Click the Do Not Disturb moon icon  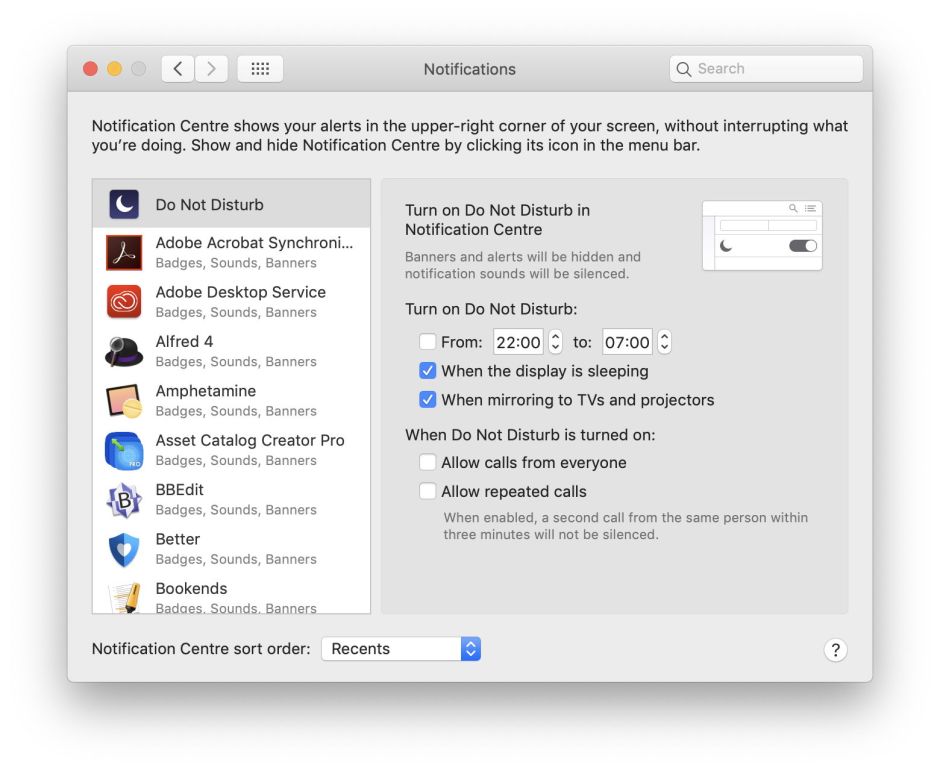pyautogui.click(x=124, y=204)
